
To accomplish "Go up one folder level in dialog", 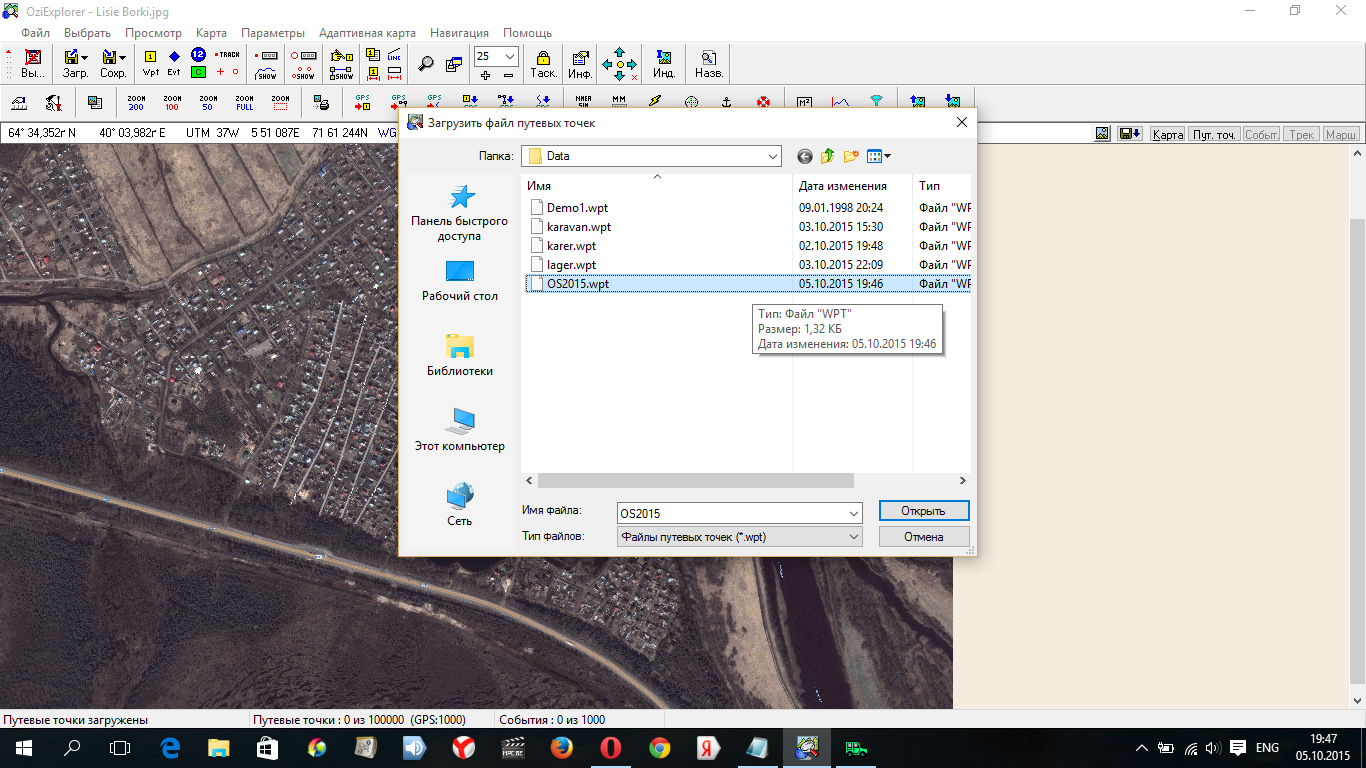I will [x=828, y=156].
